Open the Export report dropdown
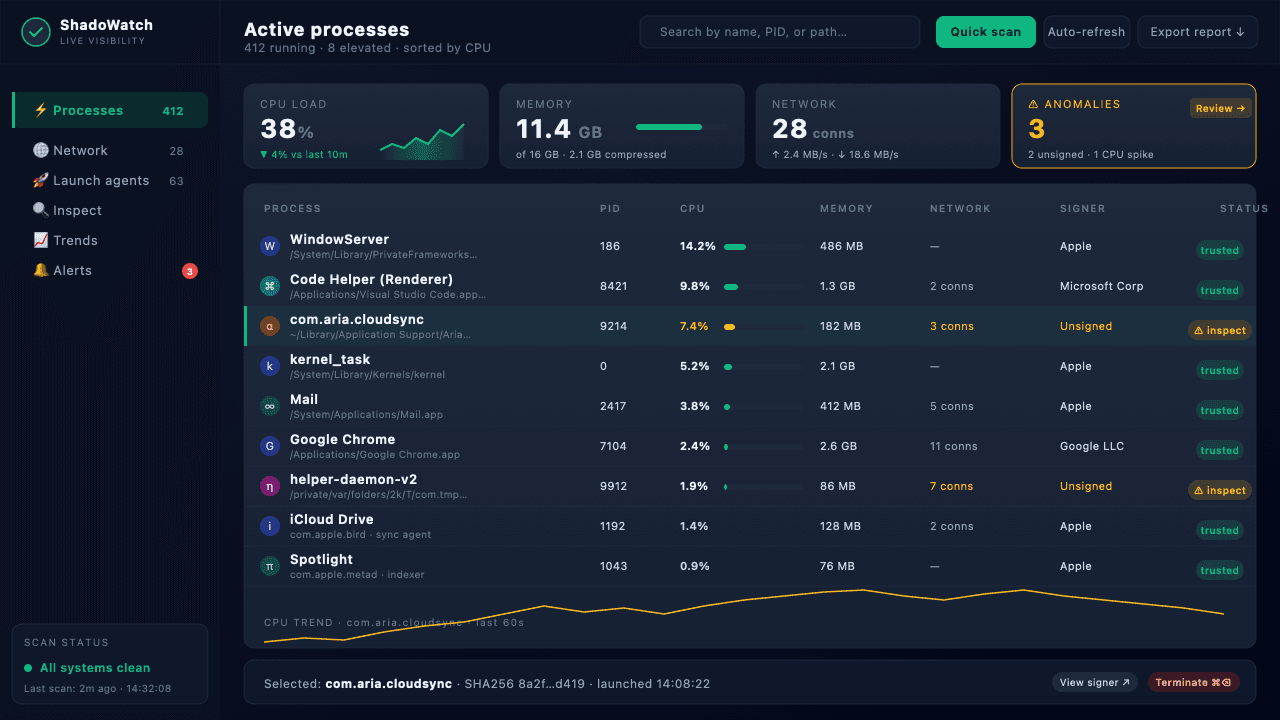The height and width of the screenshot is (720, 1280). 1197,32
